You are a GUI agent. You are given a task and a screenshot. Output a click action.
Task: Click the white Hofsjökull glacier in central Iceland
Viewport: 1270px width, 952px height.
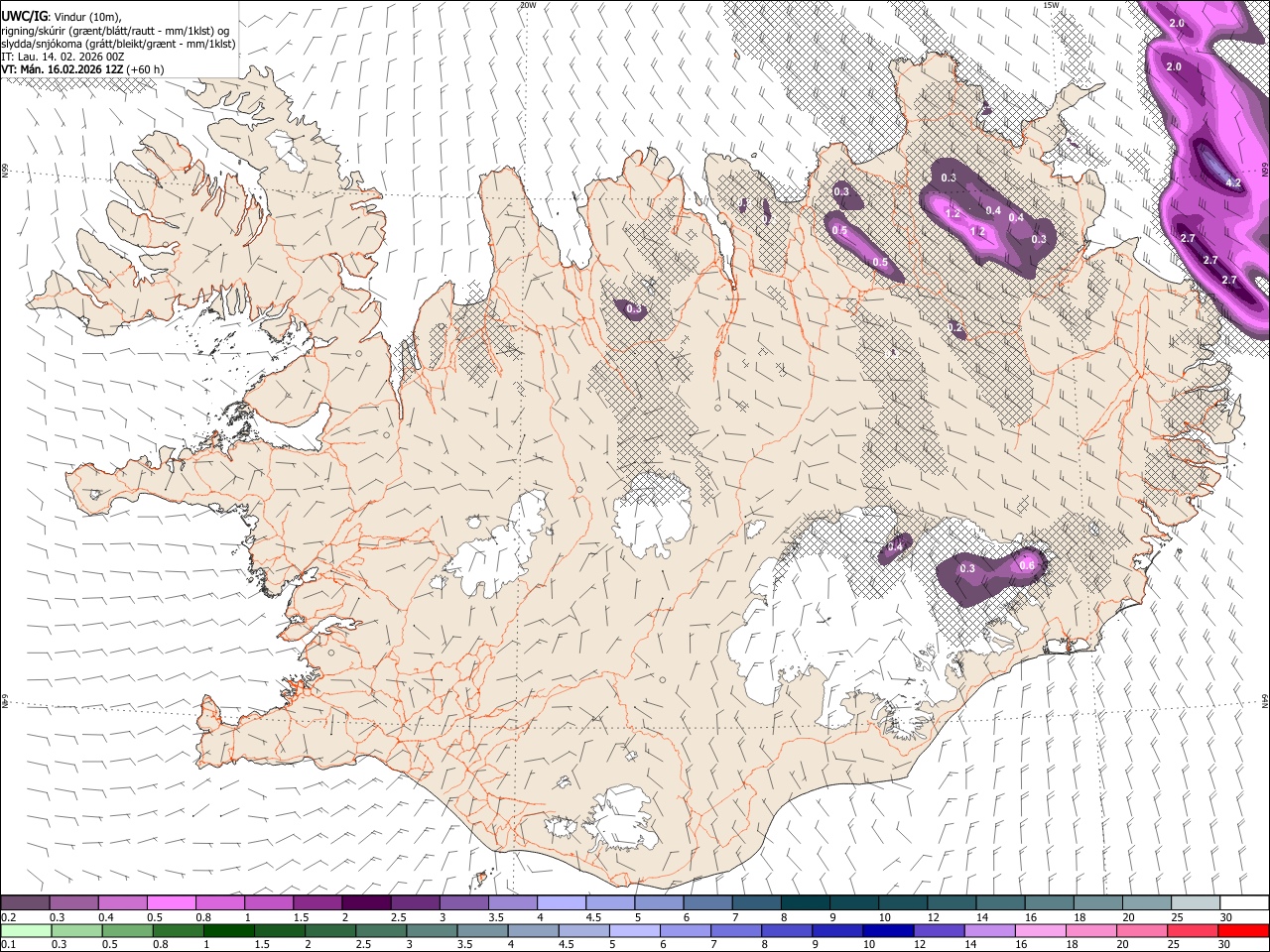(x=652, y=515)
